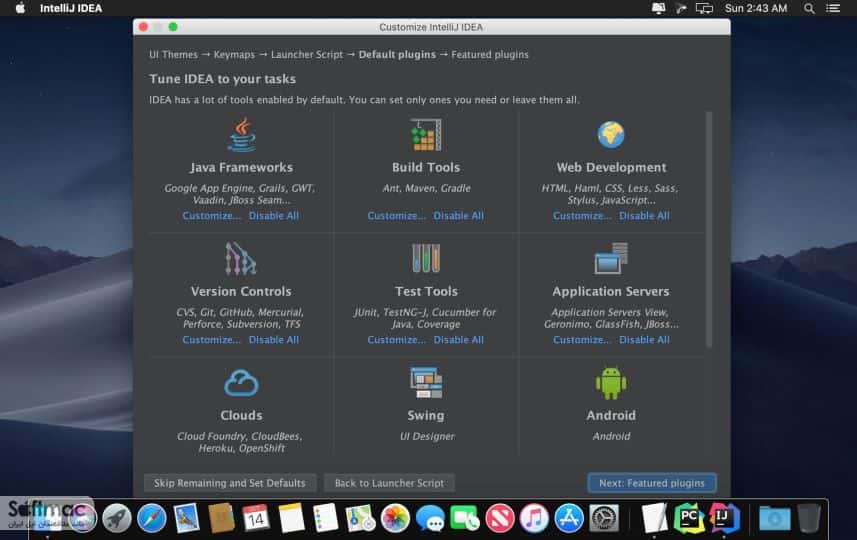Click the Version Controls branch icon
Screen dimensions: 857x540
240,259
